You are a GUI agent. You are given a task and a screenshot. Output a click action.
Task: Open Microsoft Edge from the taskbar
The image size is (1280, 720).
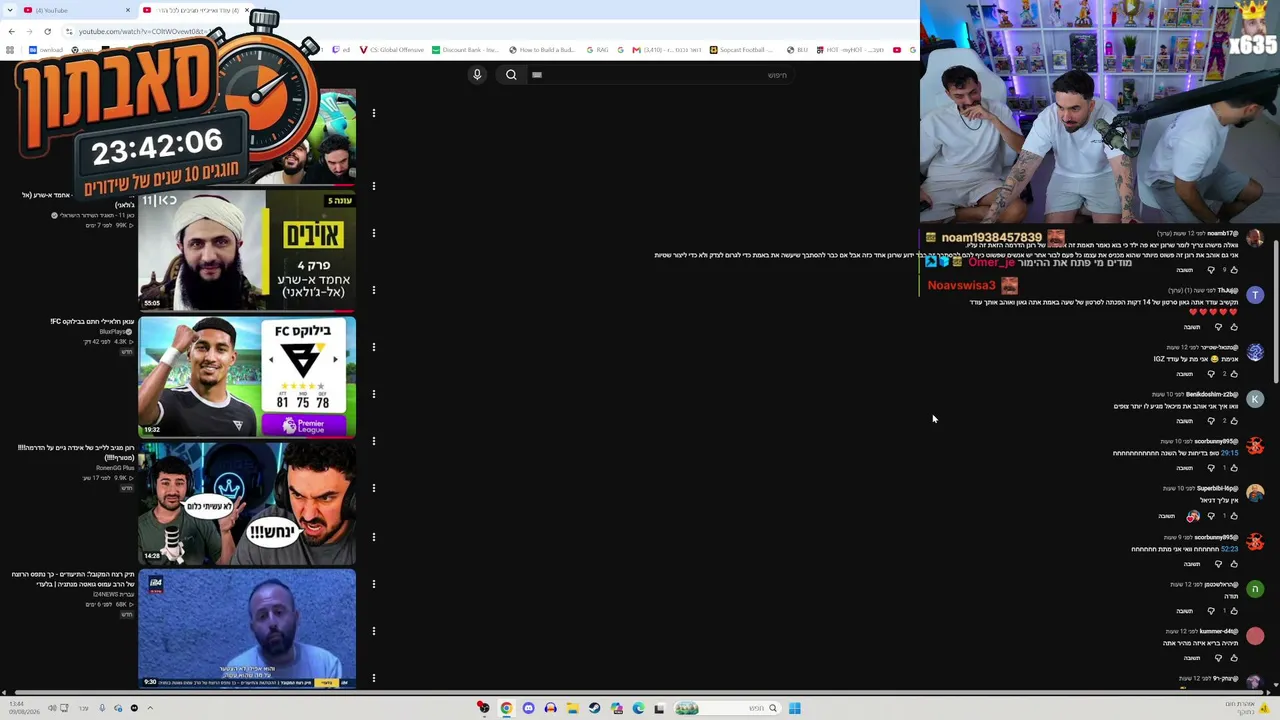[x=638, y=708]
